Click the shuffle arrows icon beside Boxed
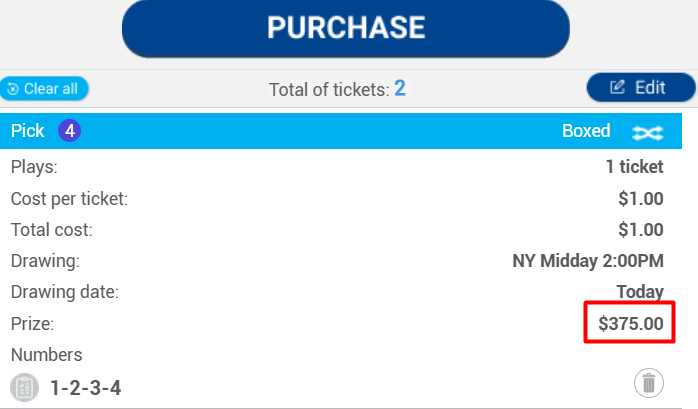The height and width of the screenshot is (409, 698). pos(648,132)
